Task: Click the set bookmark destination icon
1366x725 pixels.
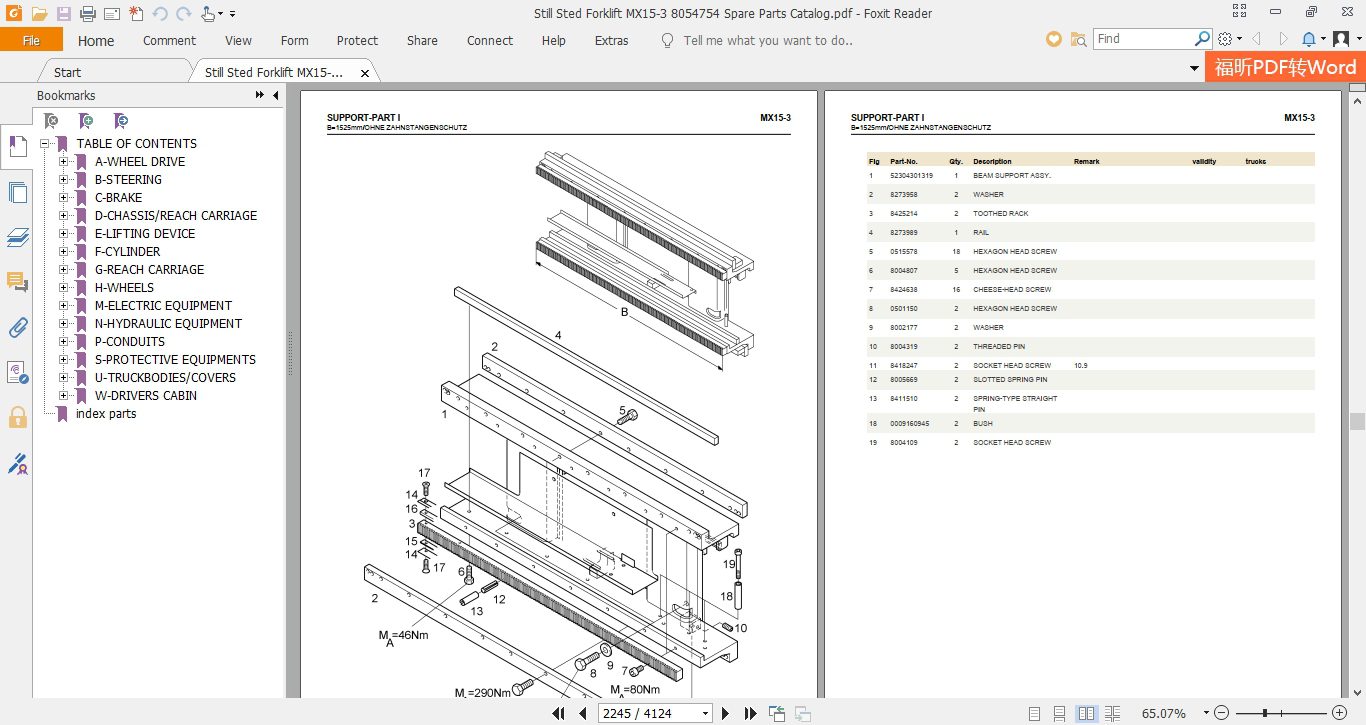Action: 120,121
